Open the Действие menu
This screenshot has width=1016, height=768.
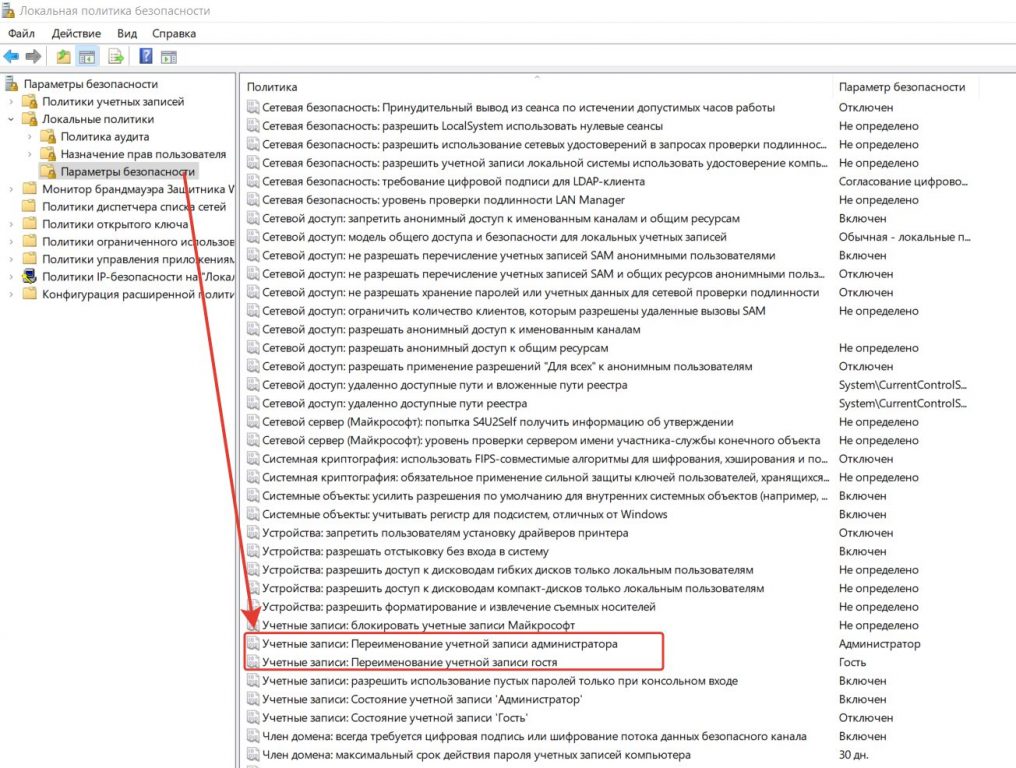click(76, 34)
